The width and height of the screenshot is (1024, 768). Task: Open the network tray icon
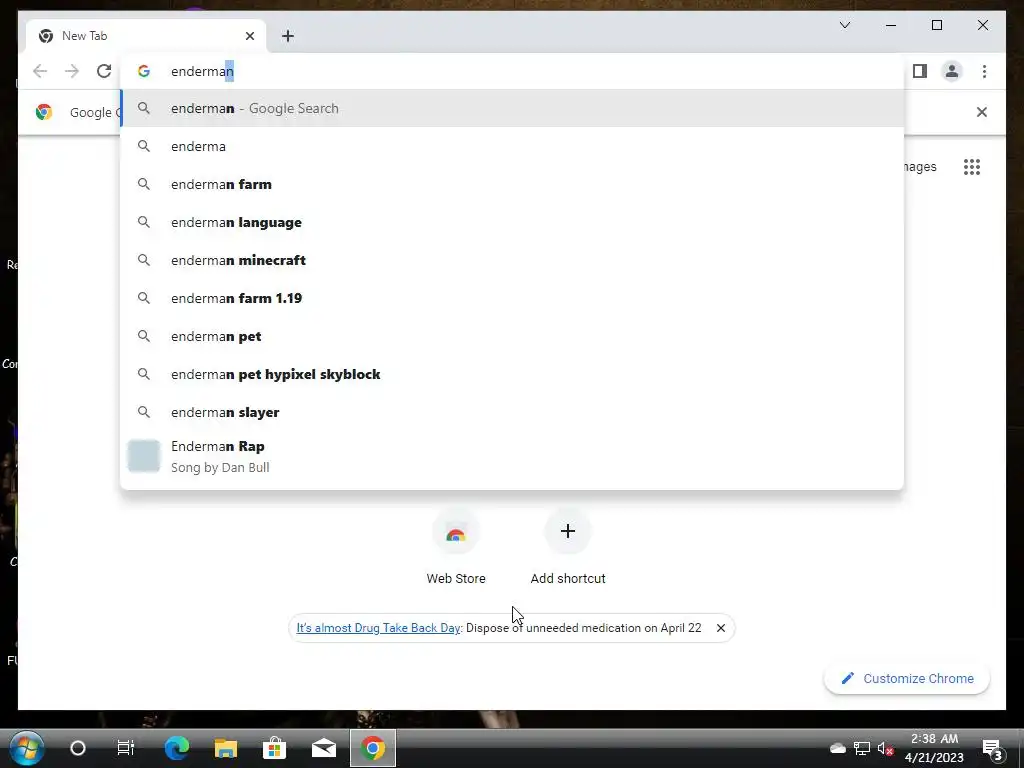tap(862, 748)
